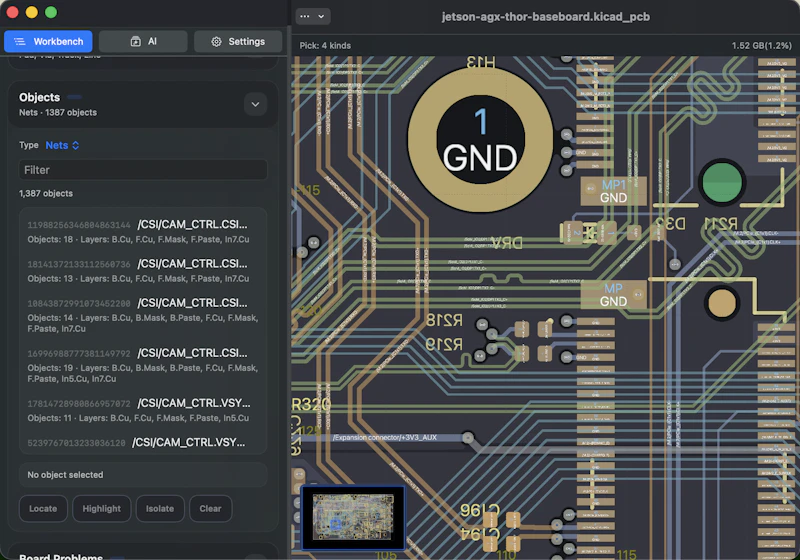
Task: Click the C196 silkscreen label
Action: 480,511
